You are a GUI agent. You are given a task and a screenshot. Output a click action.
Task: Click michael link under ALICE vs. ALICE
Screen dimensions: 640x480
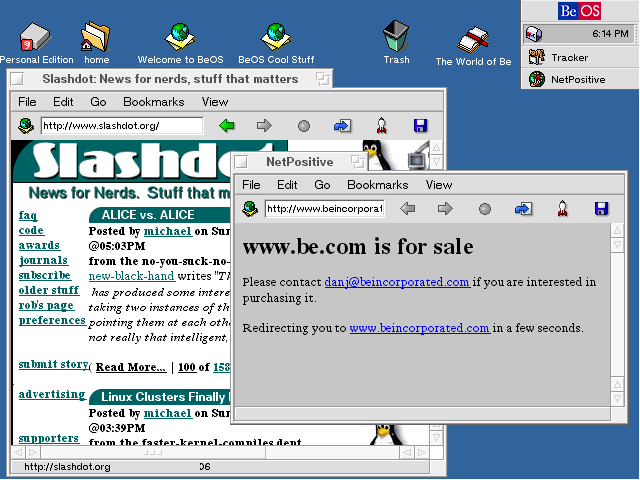(167, 231)
